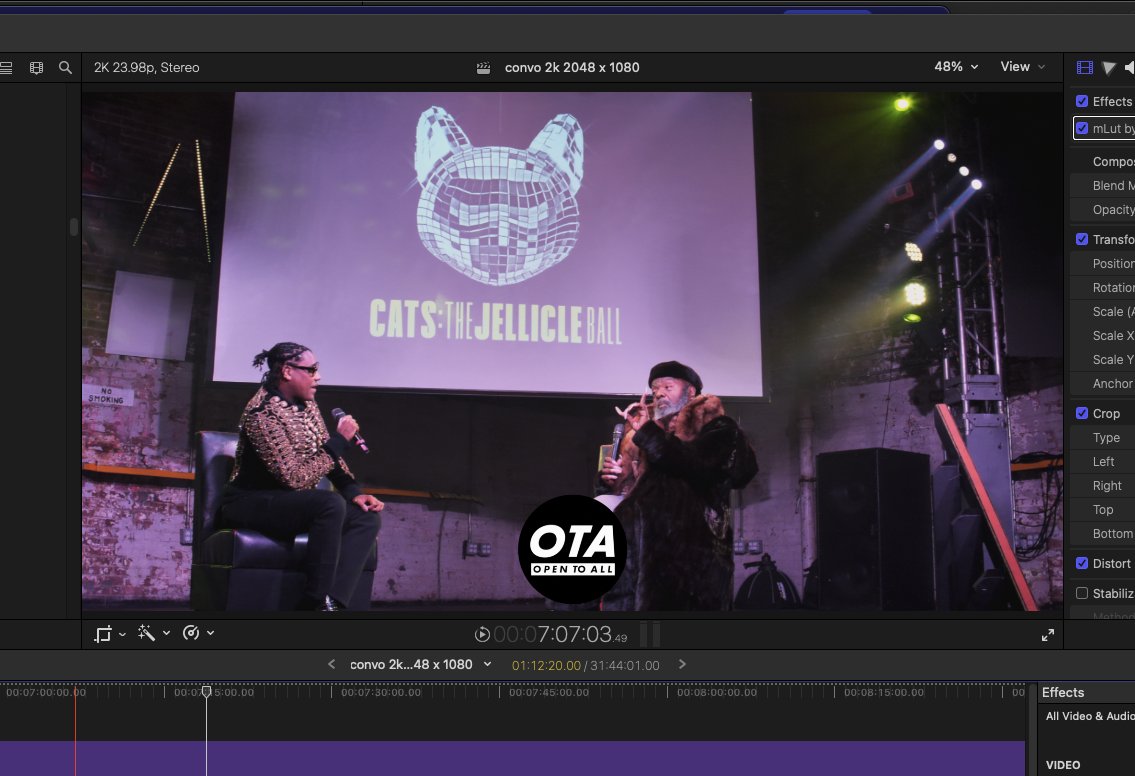Click the crop Top parameter

[1102, 510]
